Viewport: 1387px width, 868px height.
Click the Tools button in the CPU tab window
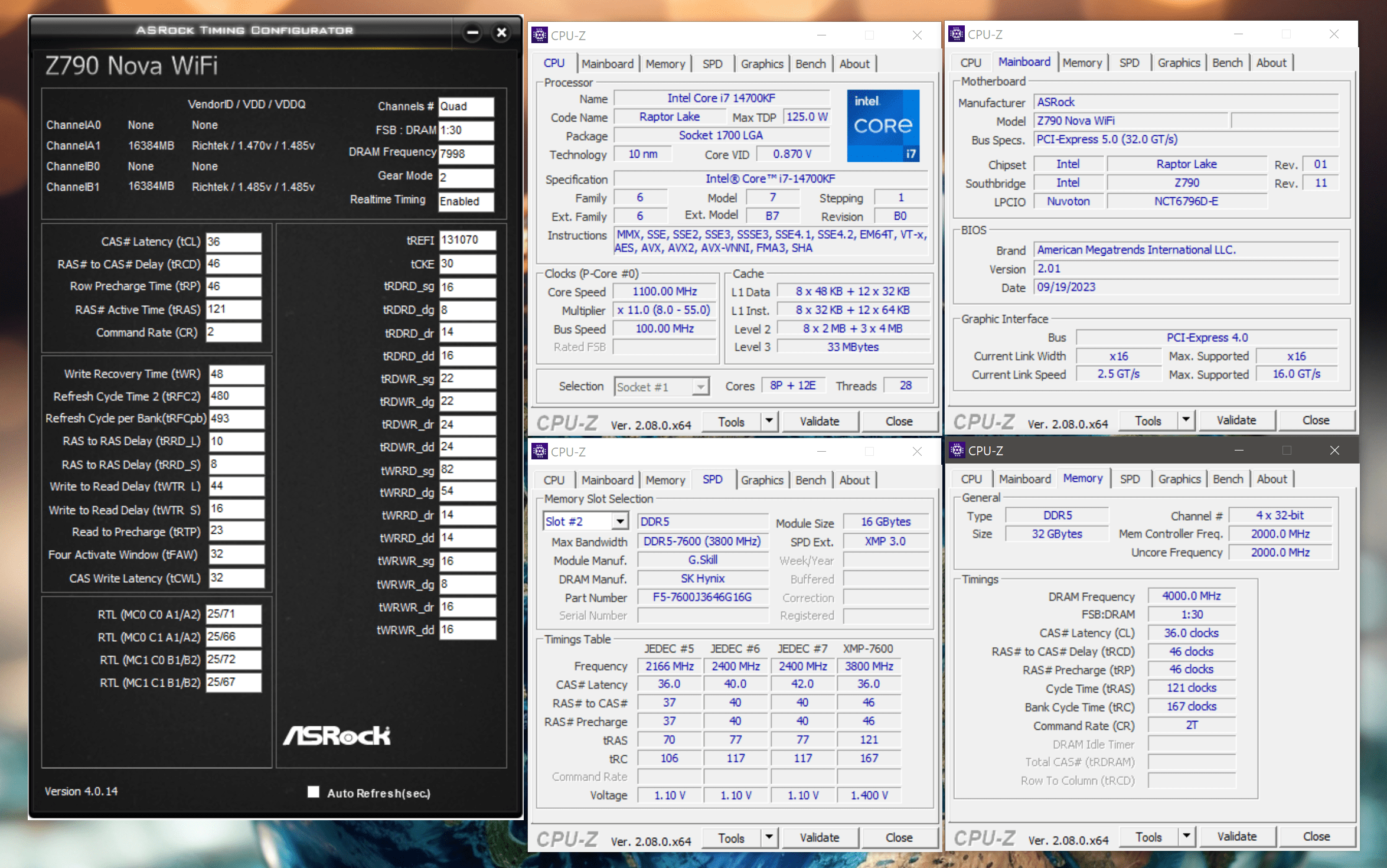point(731,422)
